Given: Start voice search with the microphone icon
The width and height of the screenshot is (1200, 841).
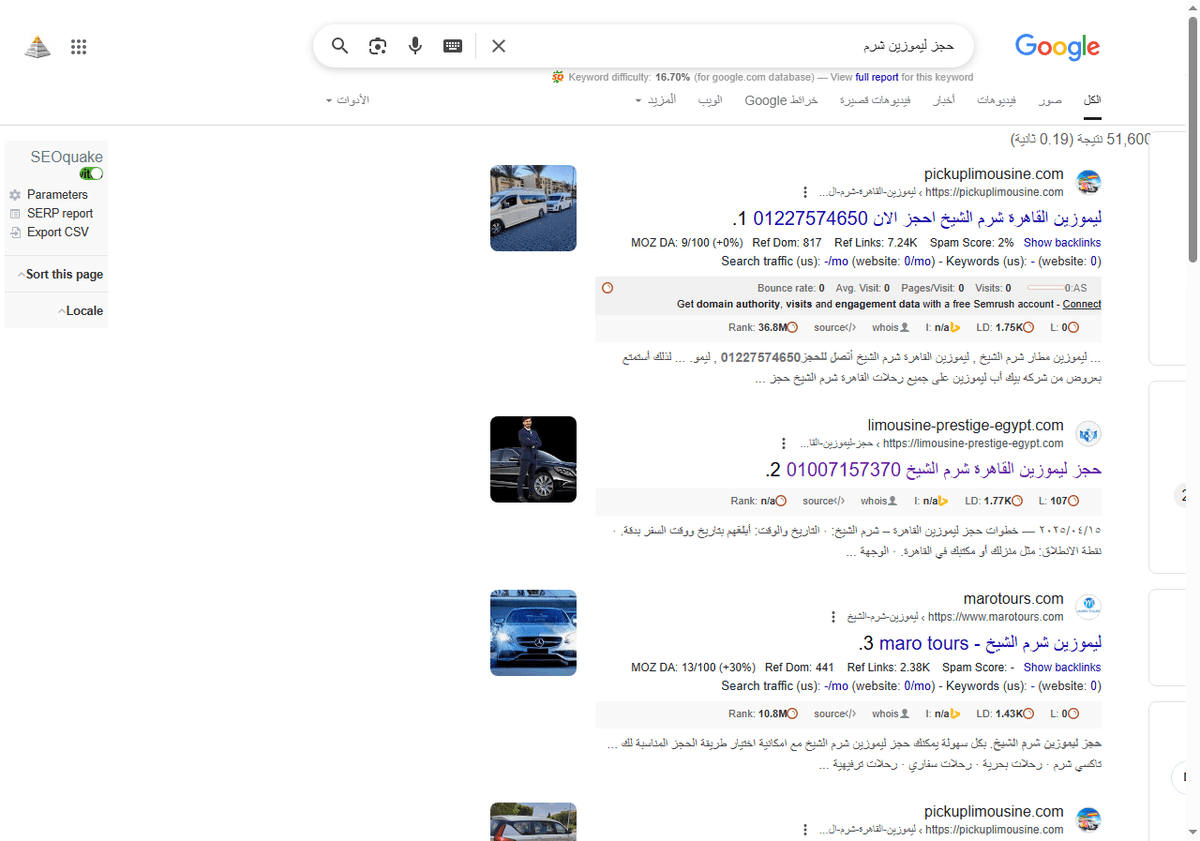Looking at the screenshot, I should coord(415,45).
